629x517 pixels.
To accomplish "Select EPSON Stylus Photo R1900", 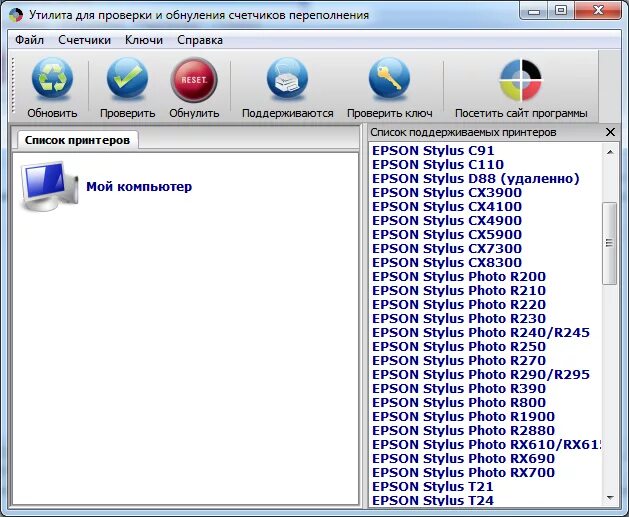I will tap(463, 417).
